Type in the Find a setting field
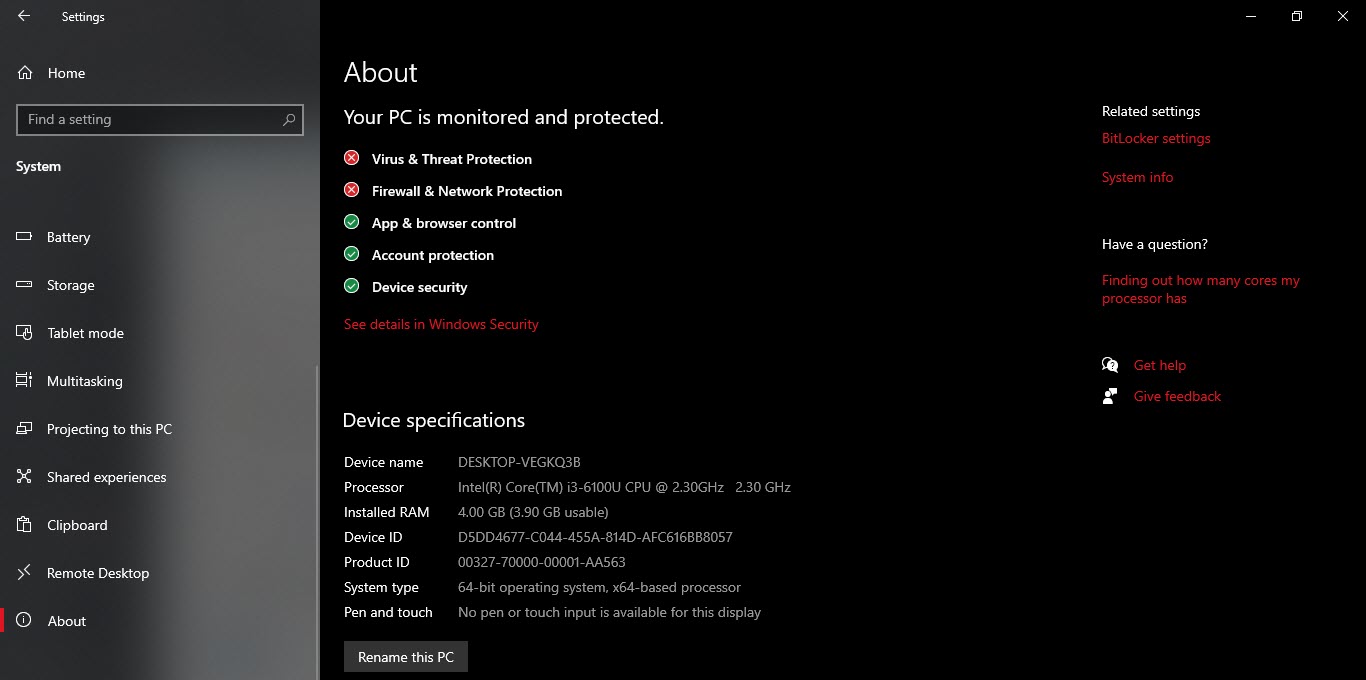 [x=150, y=120]
